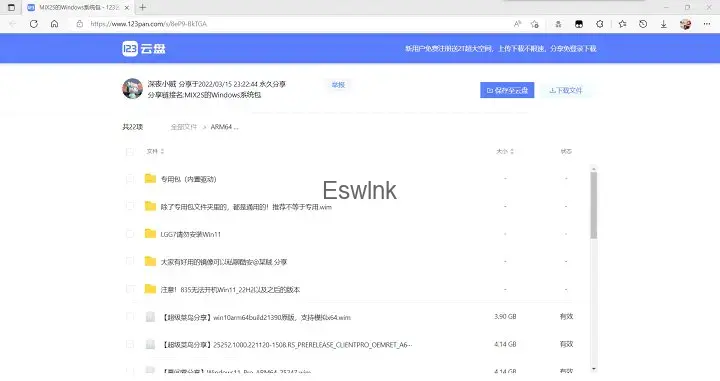Screen dimensions: 720x381
Task: Open the browser profile avatar
Action: [x=686, y=24]
